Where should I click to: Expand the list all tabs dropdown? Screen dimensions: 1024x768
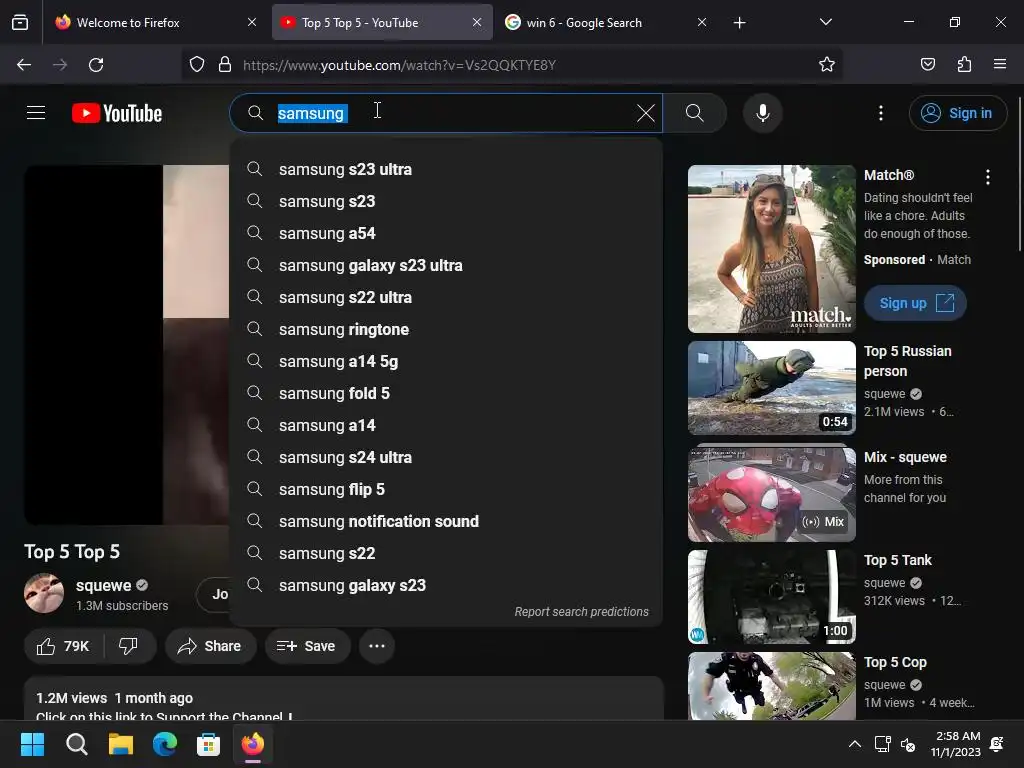825,22
